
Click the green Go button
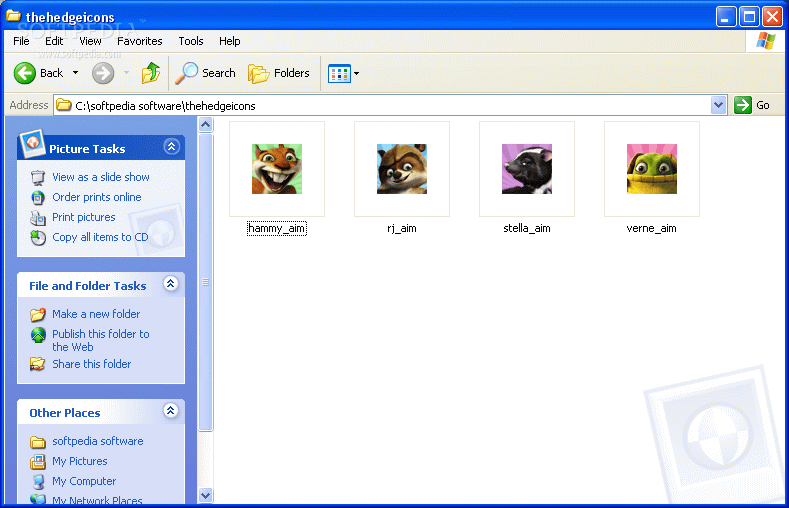click(752, 106)
